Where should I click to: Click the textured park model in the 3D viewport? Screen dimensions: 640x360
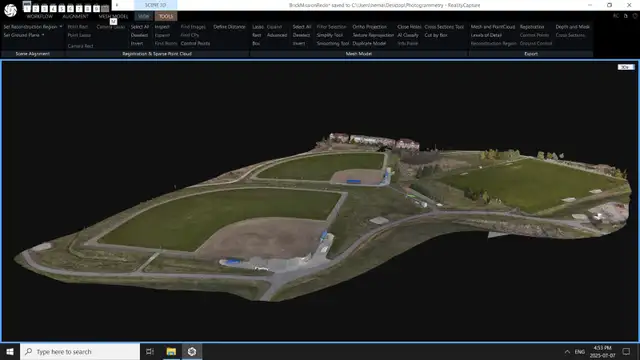(322, 216)
